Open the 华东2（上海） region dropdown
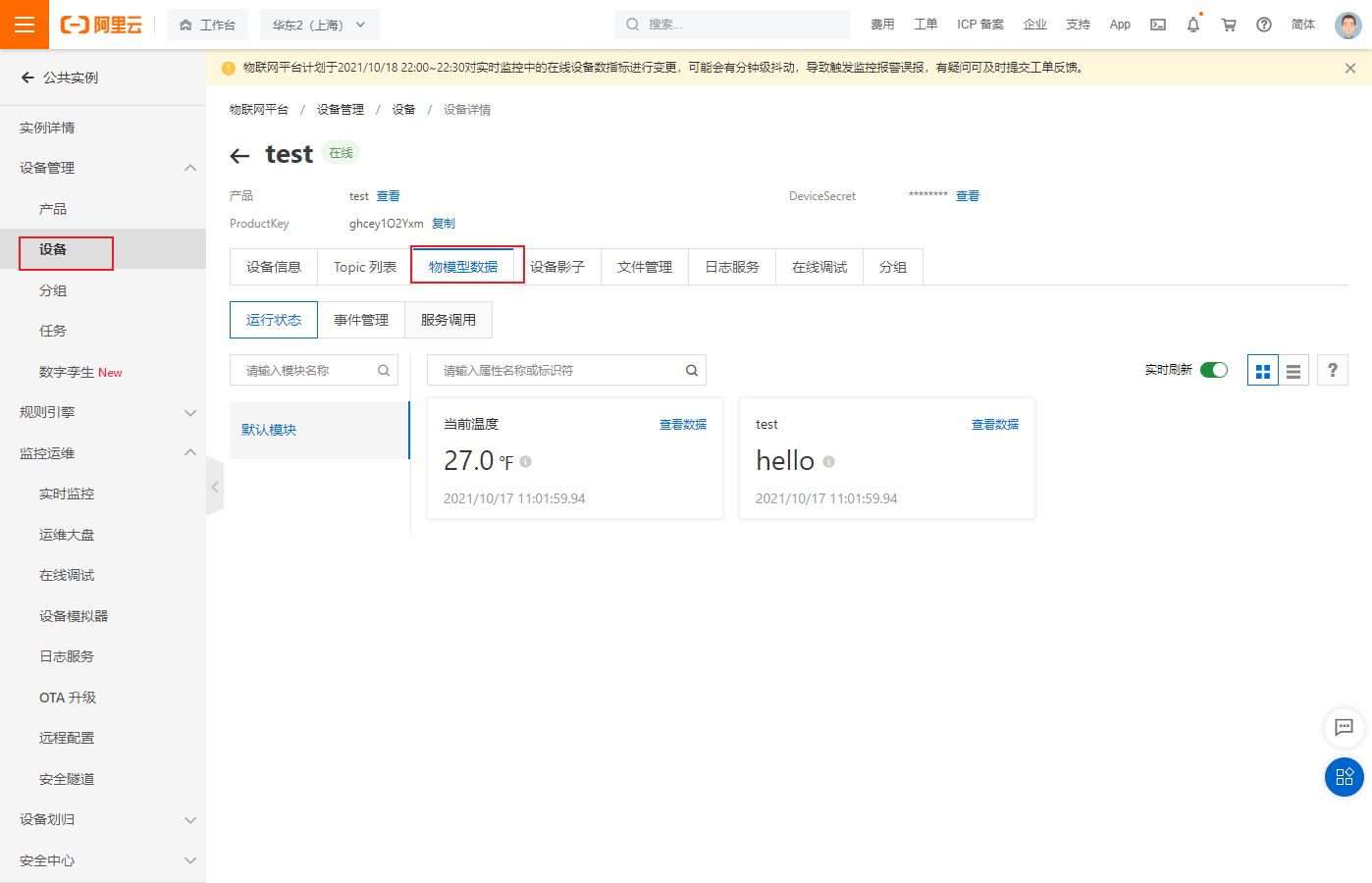This screenshot has width=1372, height=883. coord(319,25)
